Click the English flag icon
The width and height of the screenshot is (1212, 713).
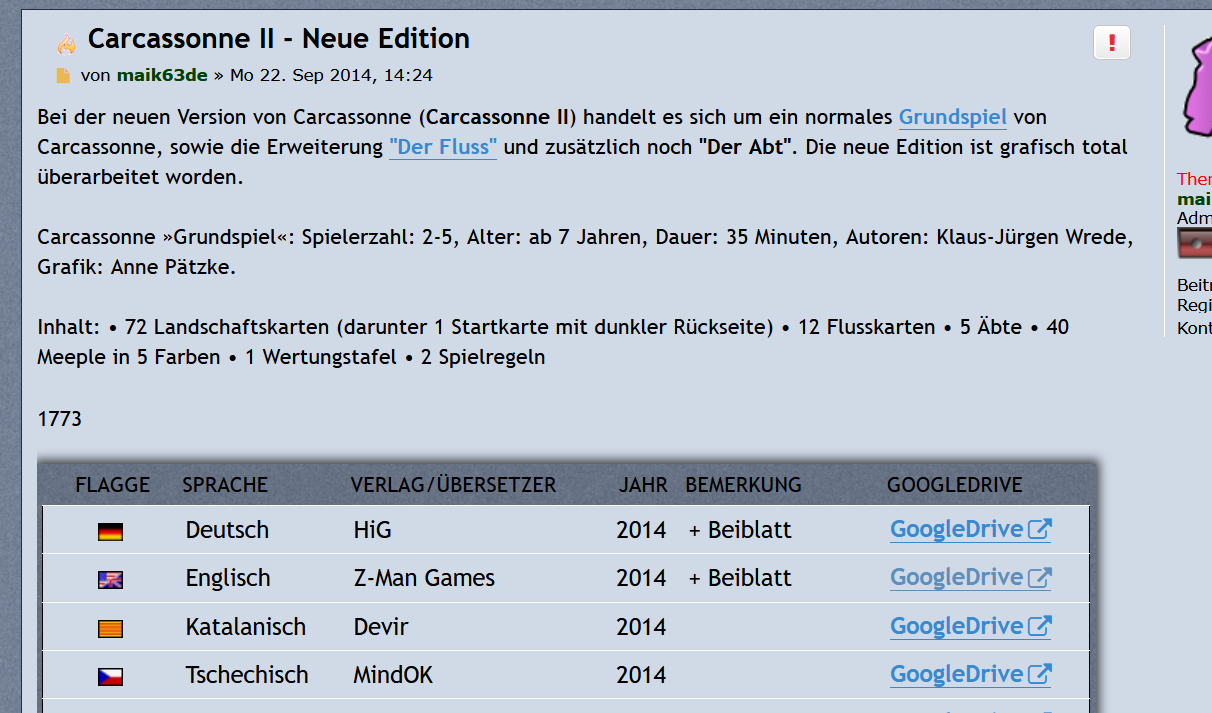[x=110, y=579]
